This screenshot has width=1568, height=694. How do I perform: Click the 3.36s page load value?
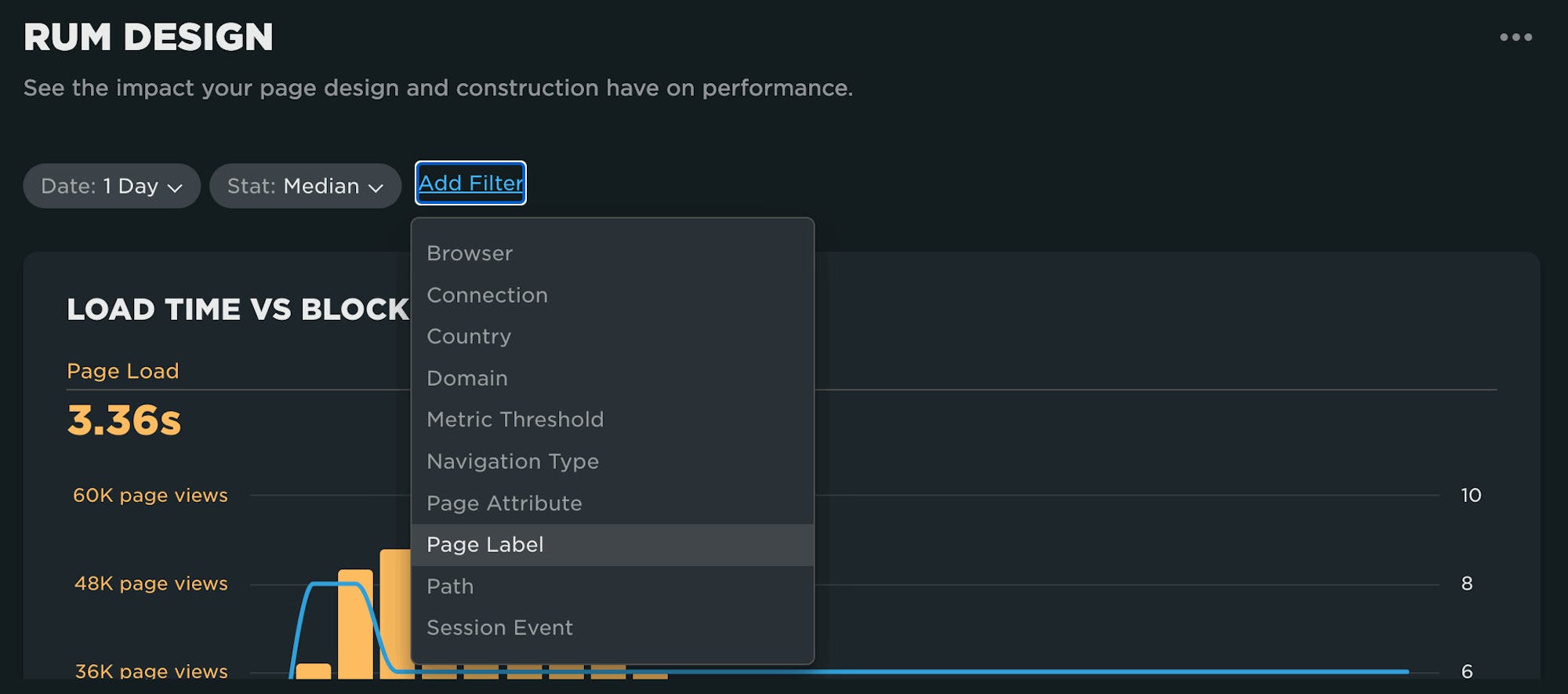click(123, 421)
